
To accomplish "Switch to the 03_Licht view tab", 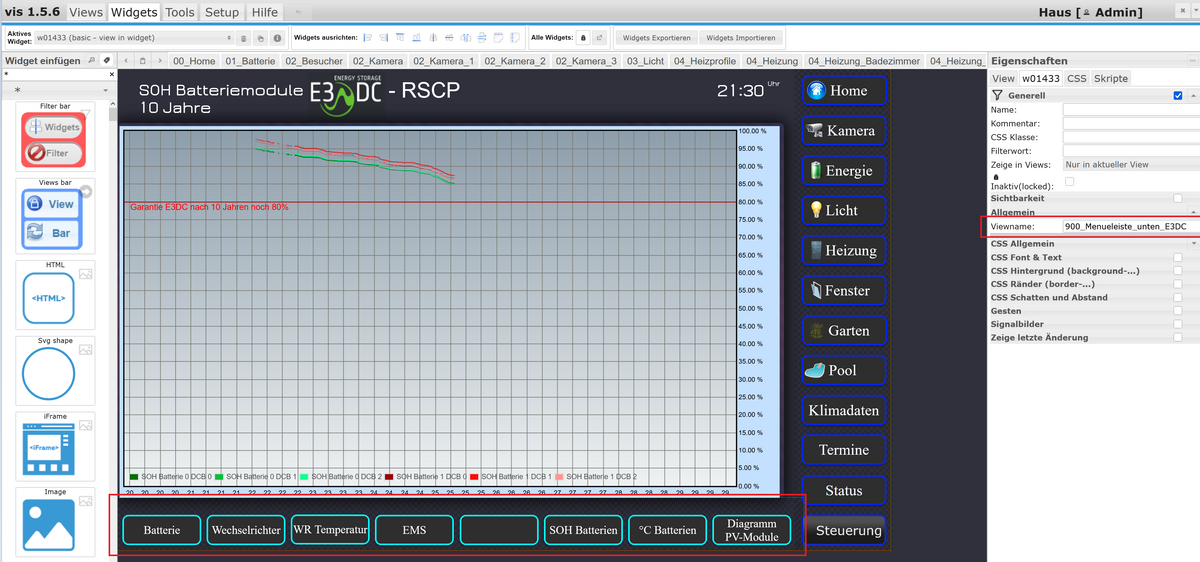I will click(x=646, y=61).
